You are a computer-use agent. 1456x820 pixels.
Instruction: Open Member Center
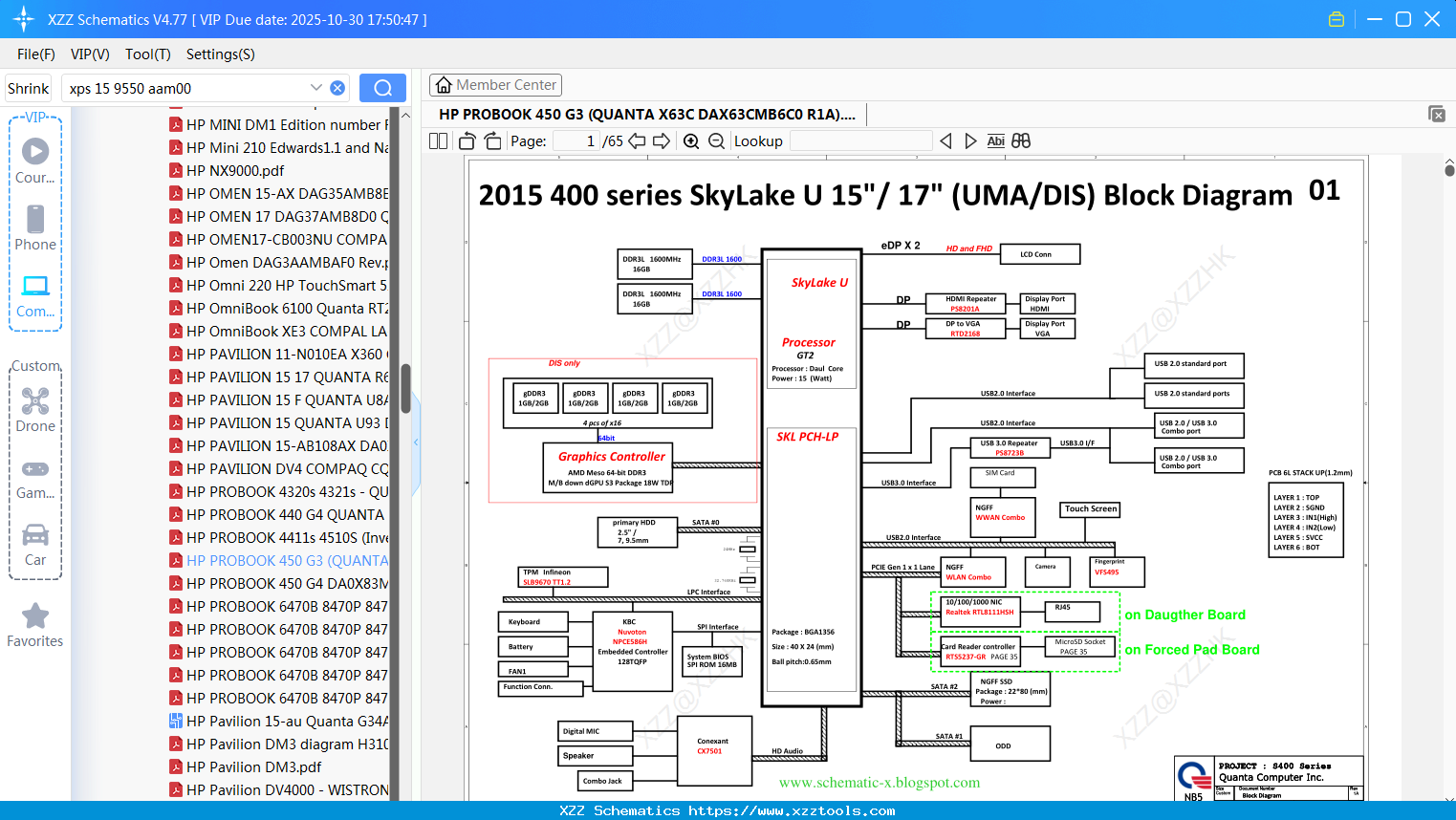pyautogui.click(x=495, y=85)
